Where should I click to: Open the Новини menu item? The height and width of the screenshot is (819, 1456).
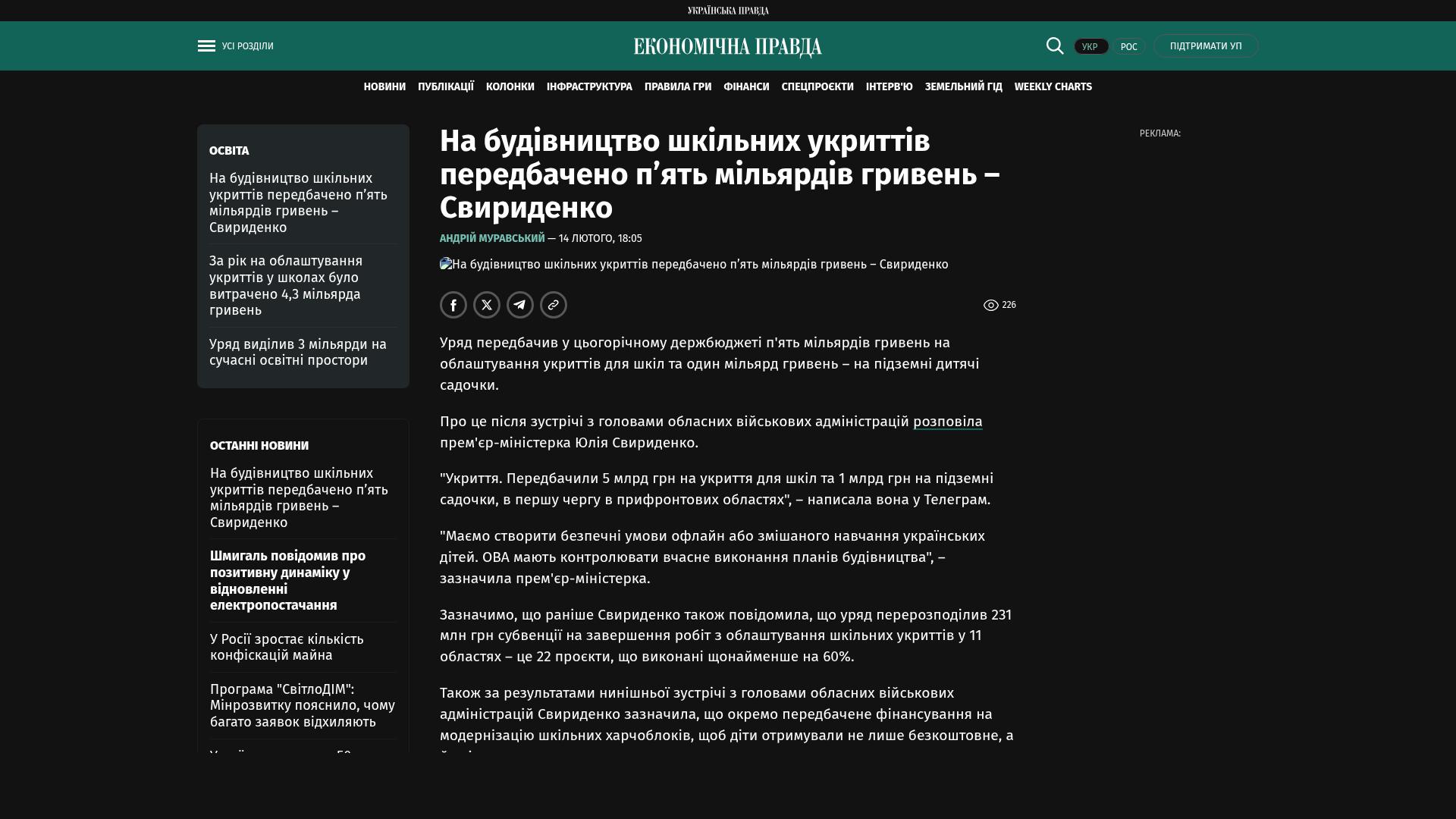384,87
